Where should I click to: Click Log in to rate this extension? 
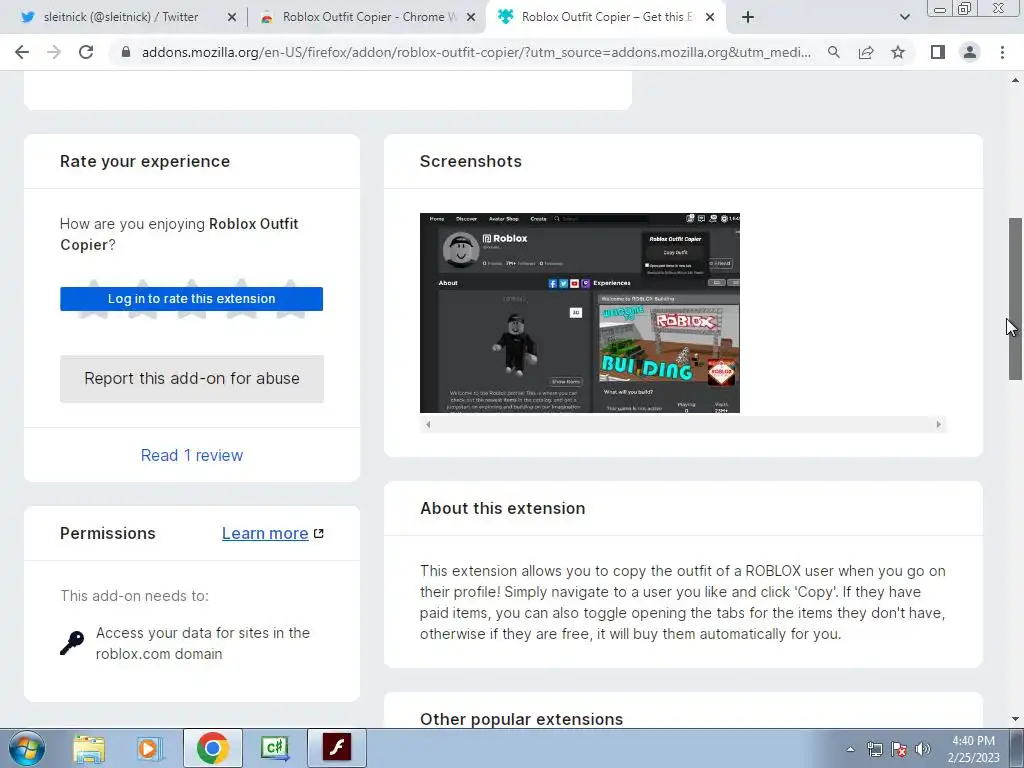click(191, 298)
